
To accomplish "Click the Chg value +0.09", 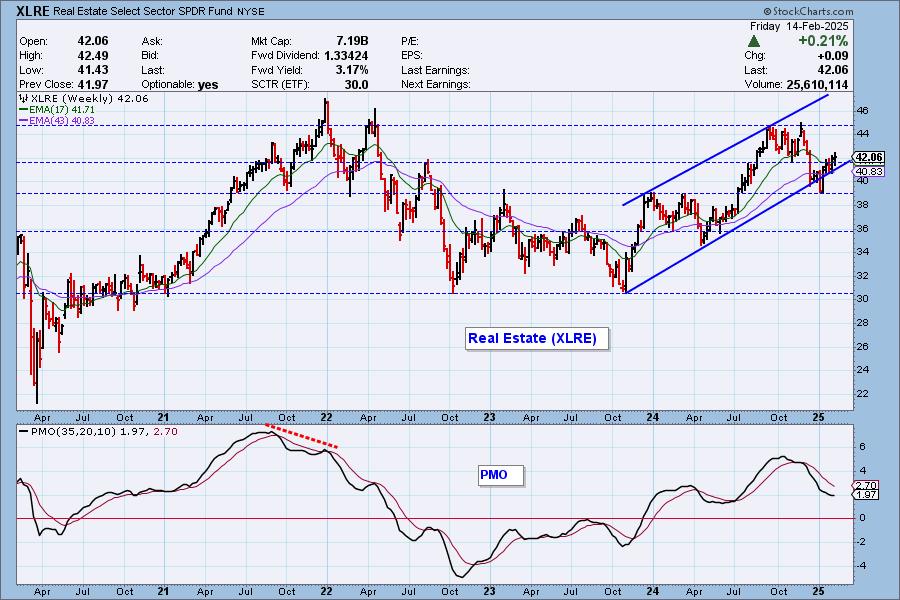I will pos(832,56).
